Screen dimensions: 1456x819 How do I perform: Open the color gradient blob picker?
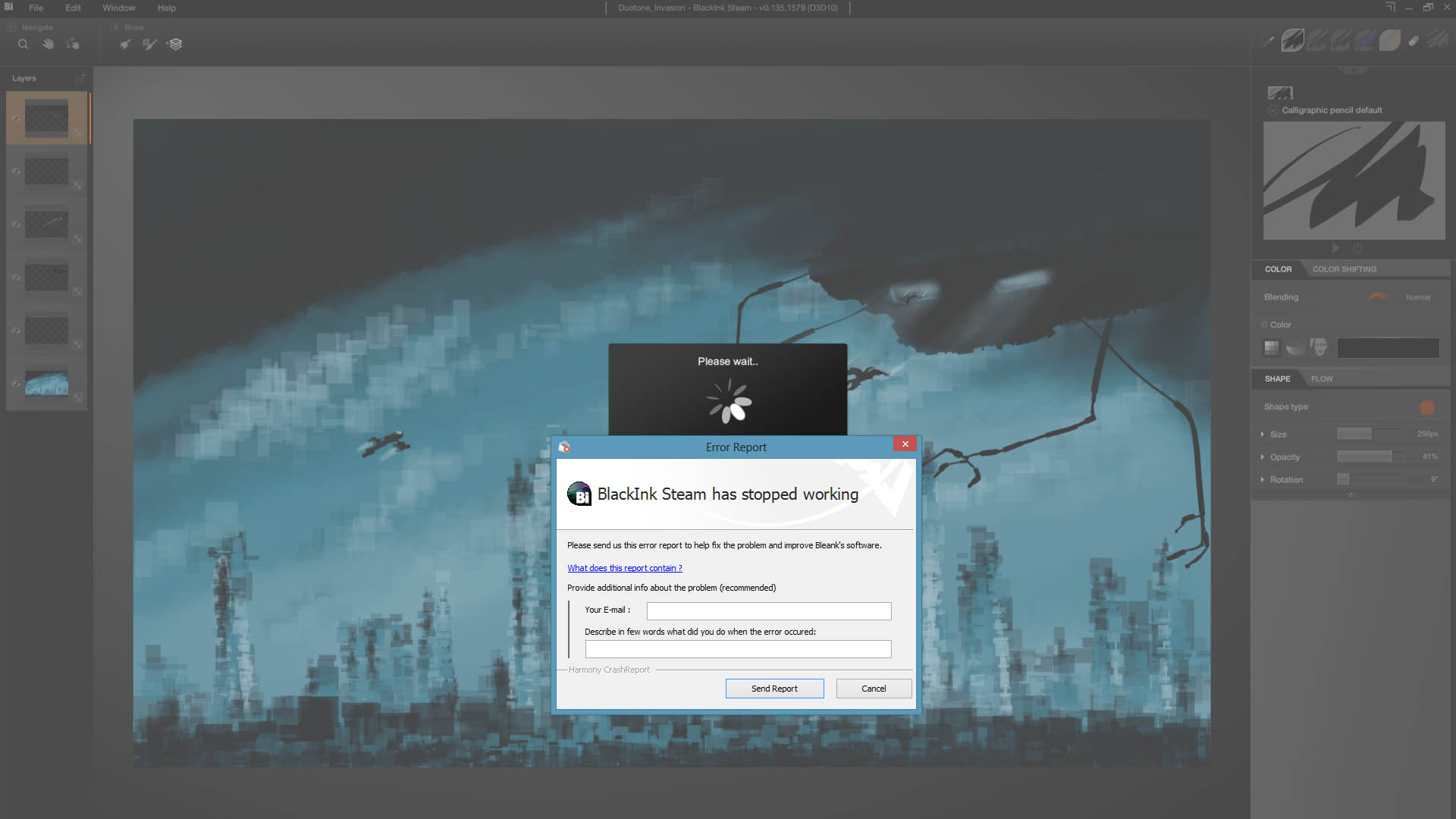[1295, 348]
